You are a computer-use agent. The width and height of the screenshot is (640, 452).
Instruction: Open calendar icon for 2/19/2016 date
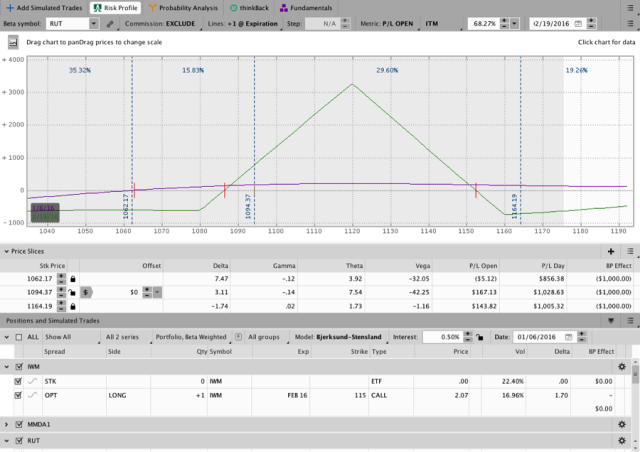[578, 24]
